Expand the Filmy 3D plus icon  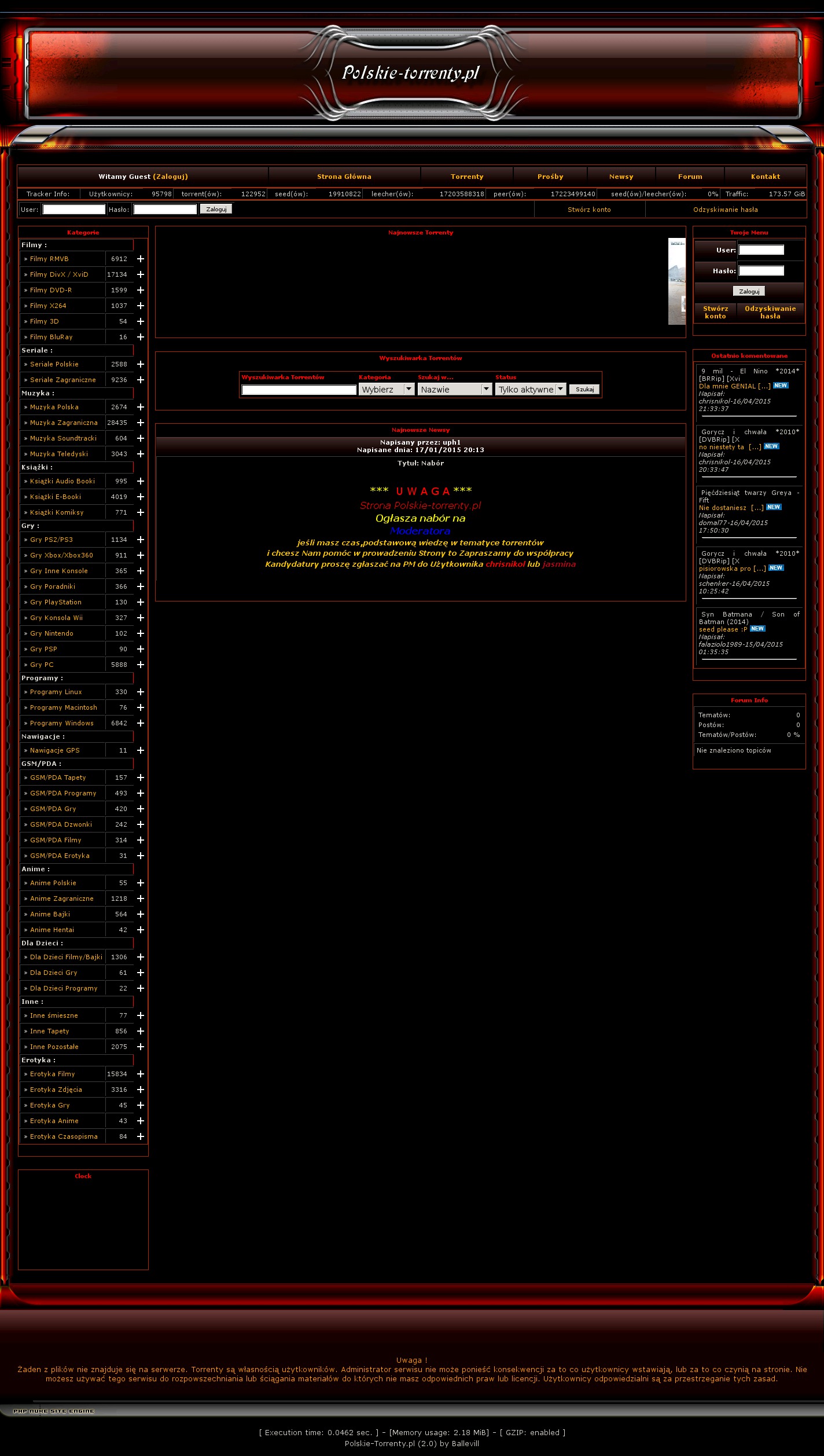141,321
